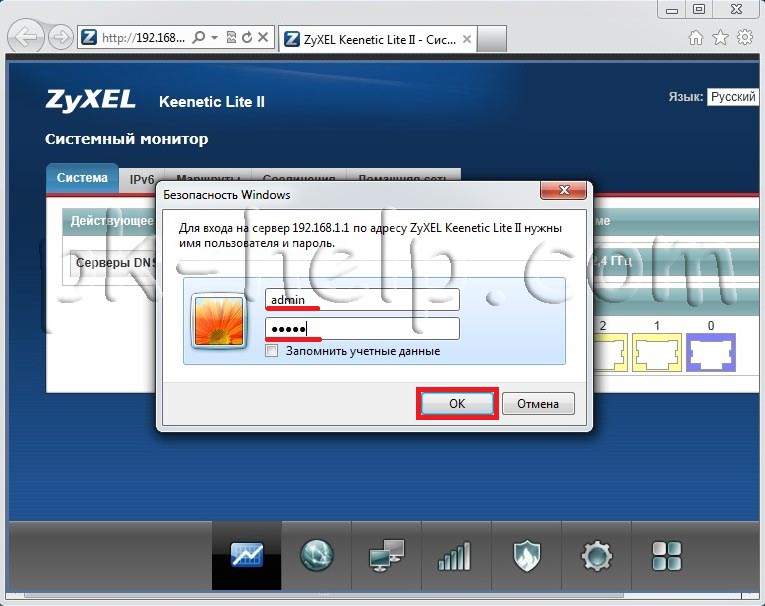This screenshot has width=765, height=606.
Task: Click the horizontal scrollbar at bottom
Action: pos(324,596)
